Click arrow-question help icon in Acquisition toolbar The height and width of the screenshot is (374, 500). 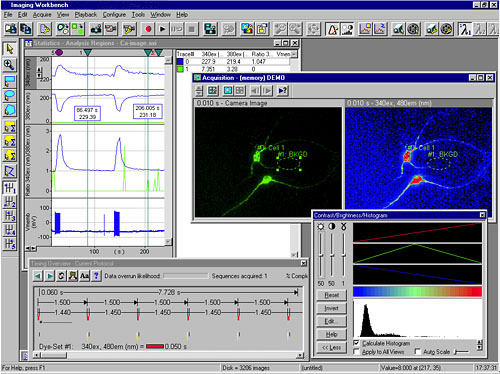[x=283, y=90]
